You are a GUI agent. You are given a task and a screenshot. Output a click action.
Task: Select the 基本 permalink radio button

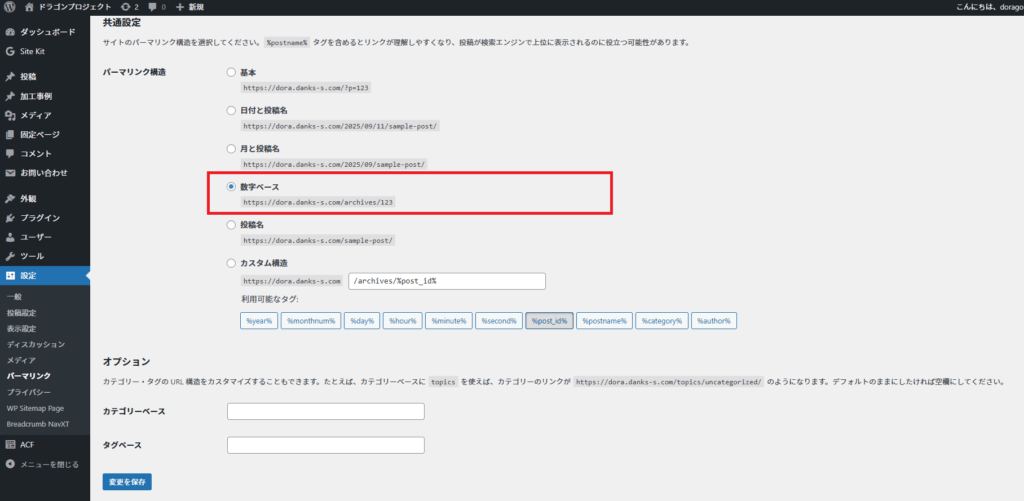pos(232,73)
